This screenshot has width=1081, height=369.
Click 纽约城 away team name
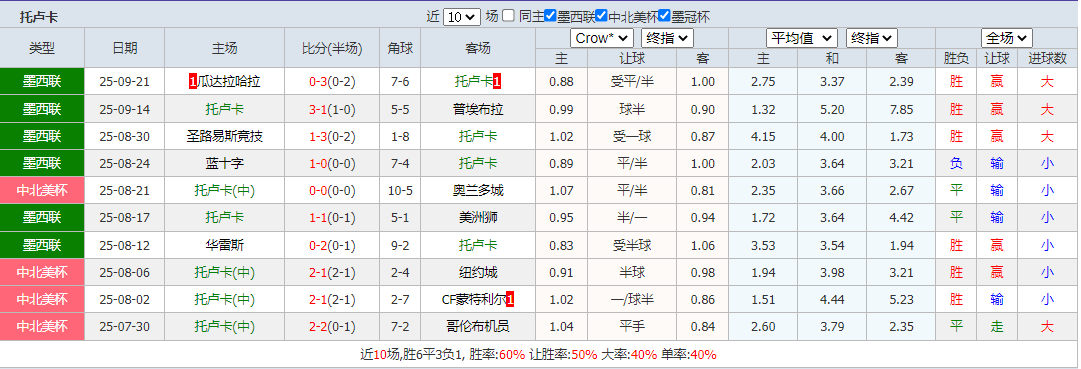pyautogui.click(x=478, y=273)
